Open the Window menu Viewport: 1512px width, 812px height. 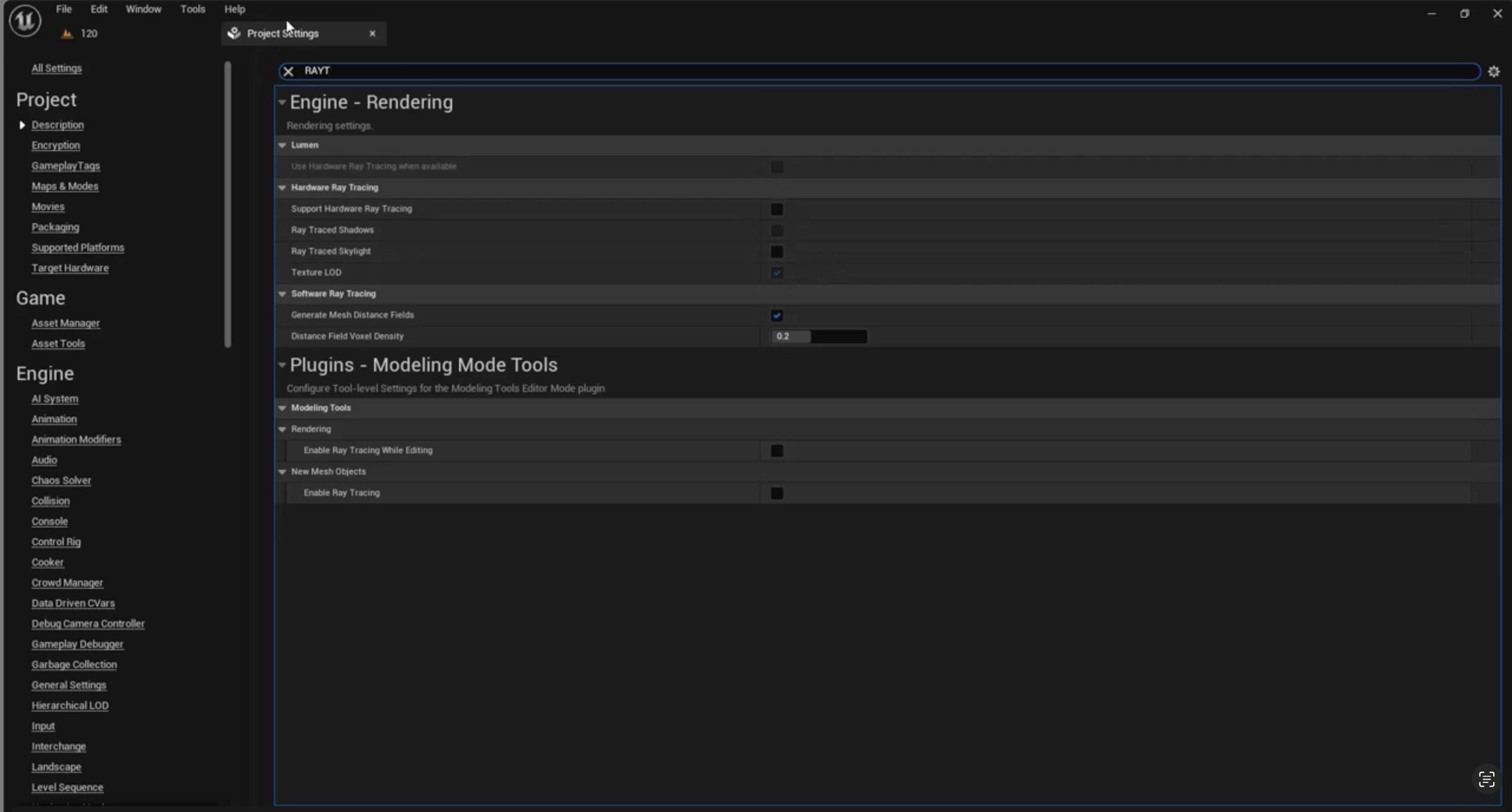pyautogui.click(x=143, y=9)
